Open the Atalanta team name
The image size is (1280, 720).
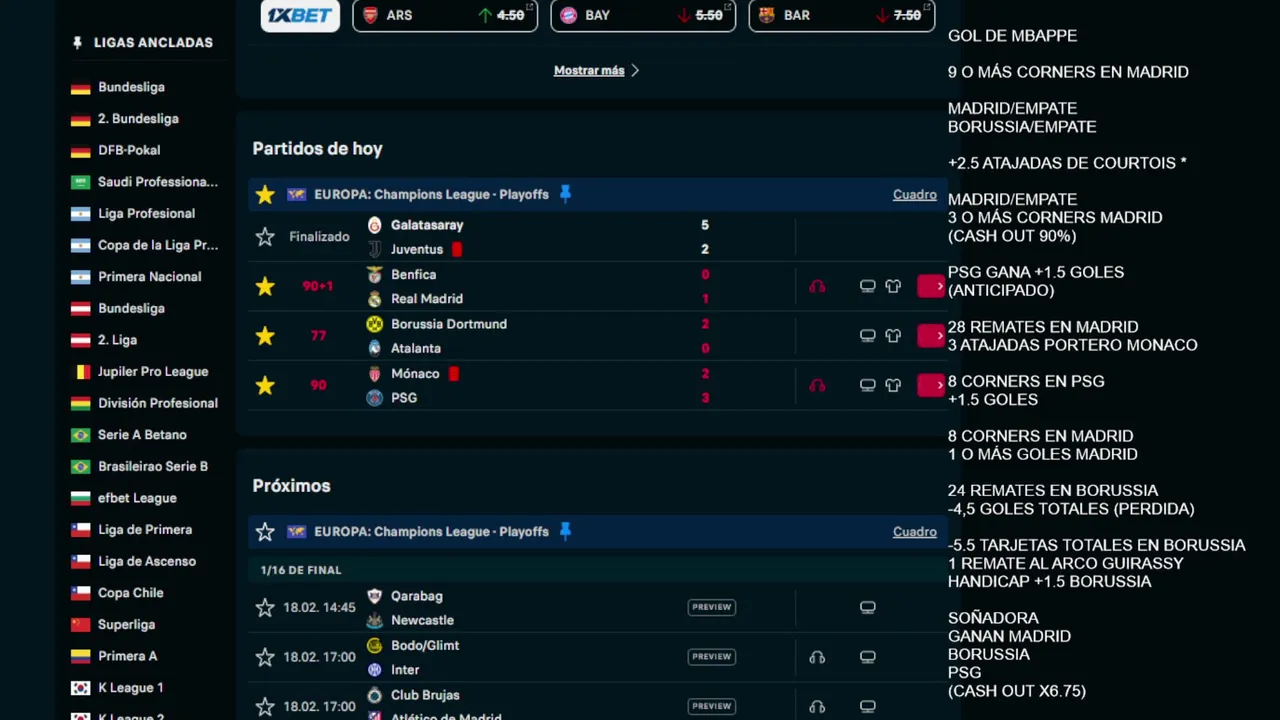[416, 348]
